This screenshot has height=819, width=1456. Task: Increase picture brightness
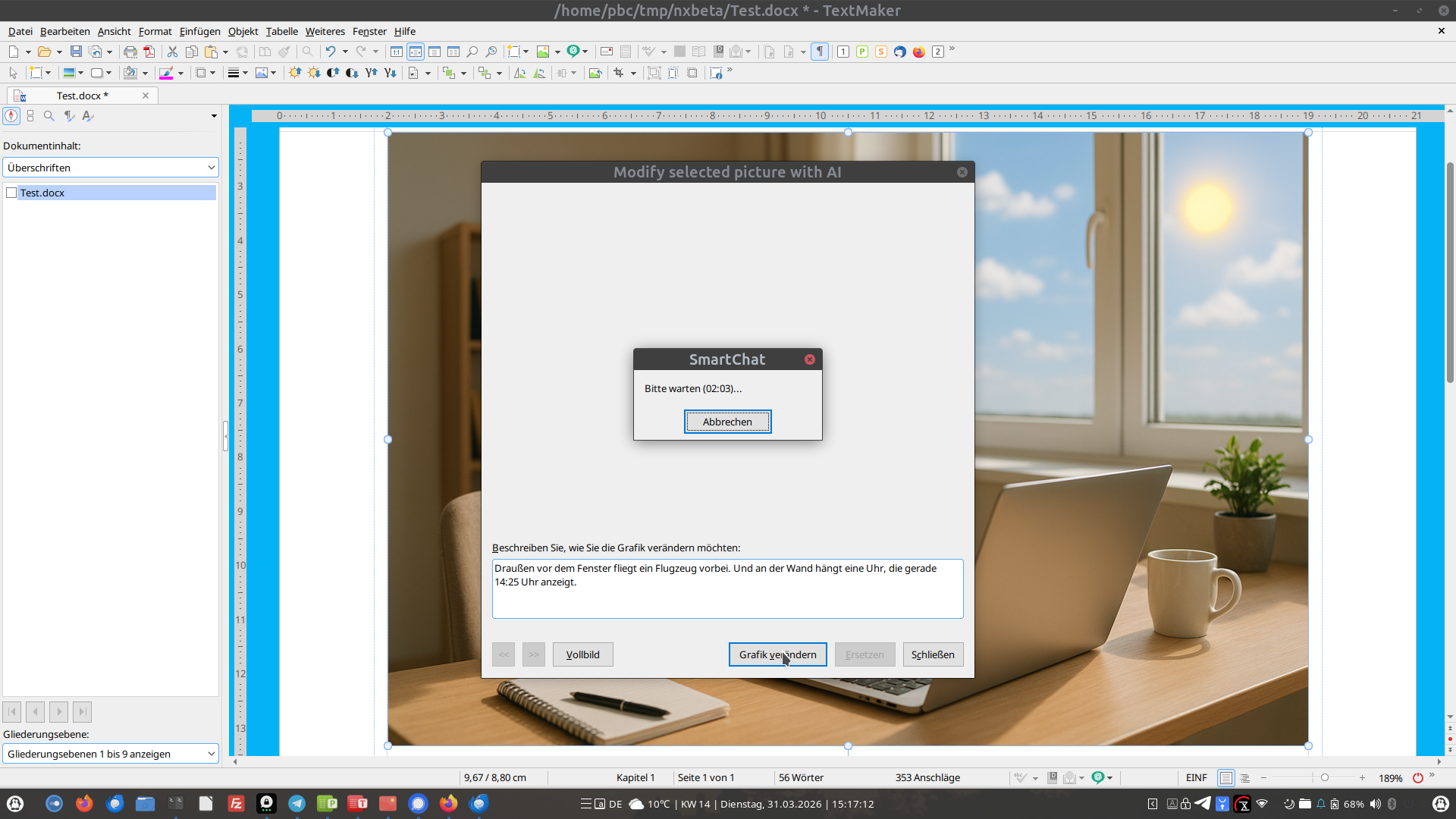point(295,73)
